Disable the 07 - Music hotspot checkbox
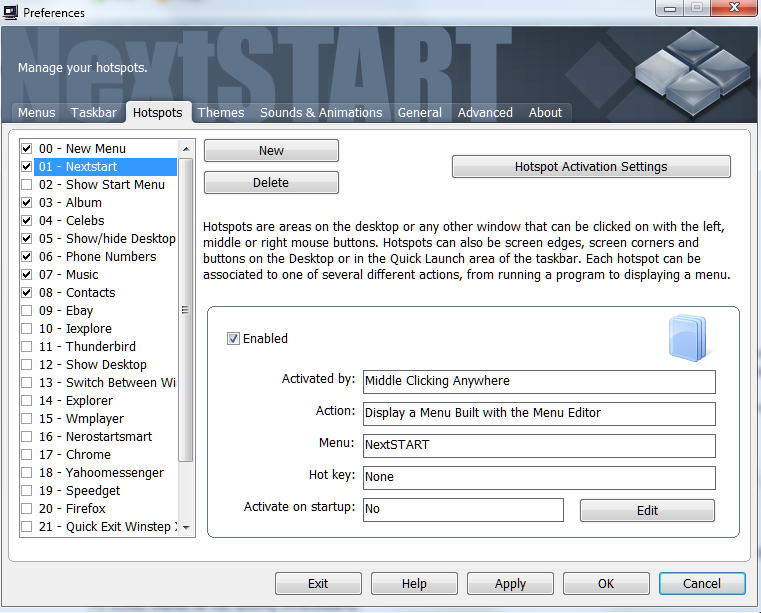Screen dimensions: 761x613 click(x=26, y=275)
